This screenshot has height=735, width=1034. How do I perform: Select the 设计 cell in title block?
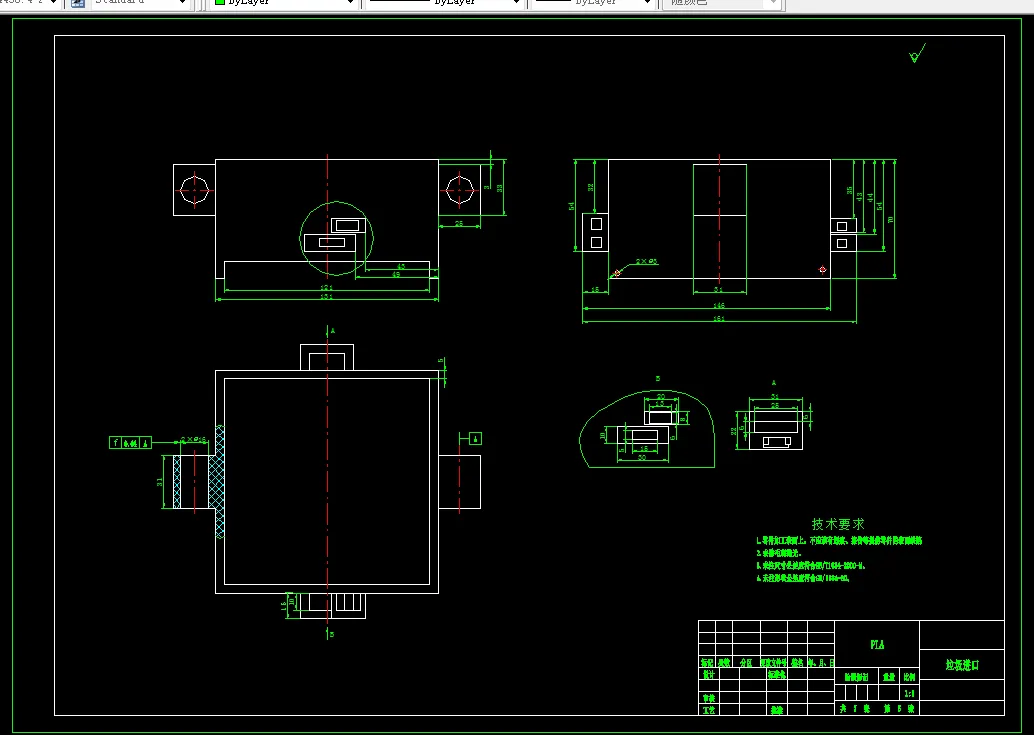click(709, 675)
